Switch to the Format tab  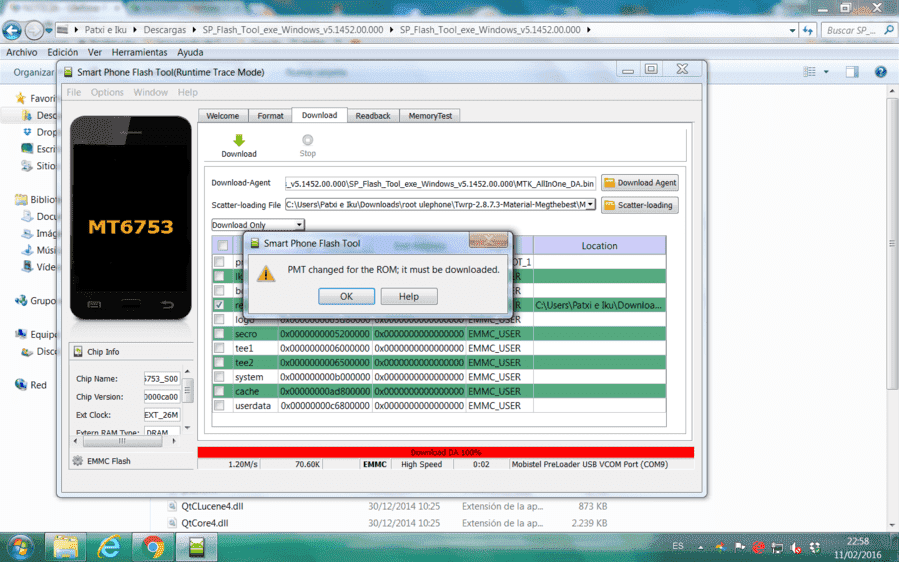270,116
